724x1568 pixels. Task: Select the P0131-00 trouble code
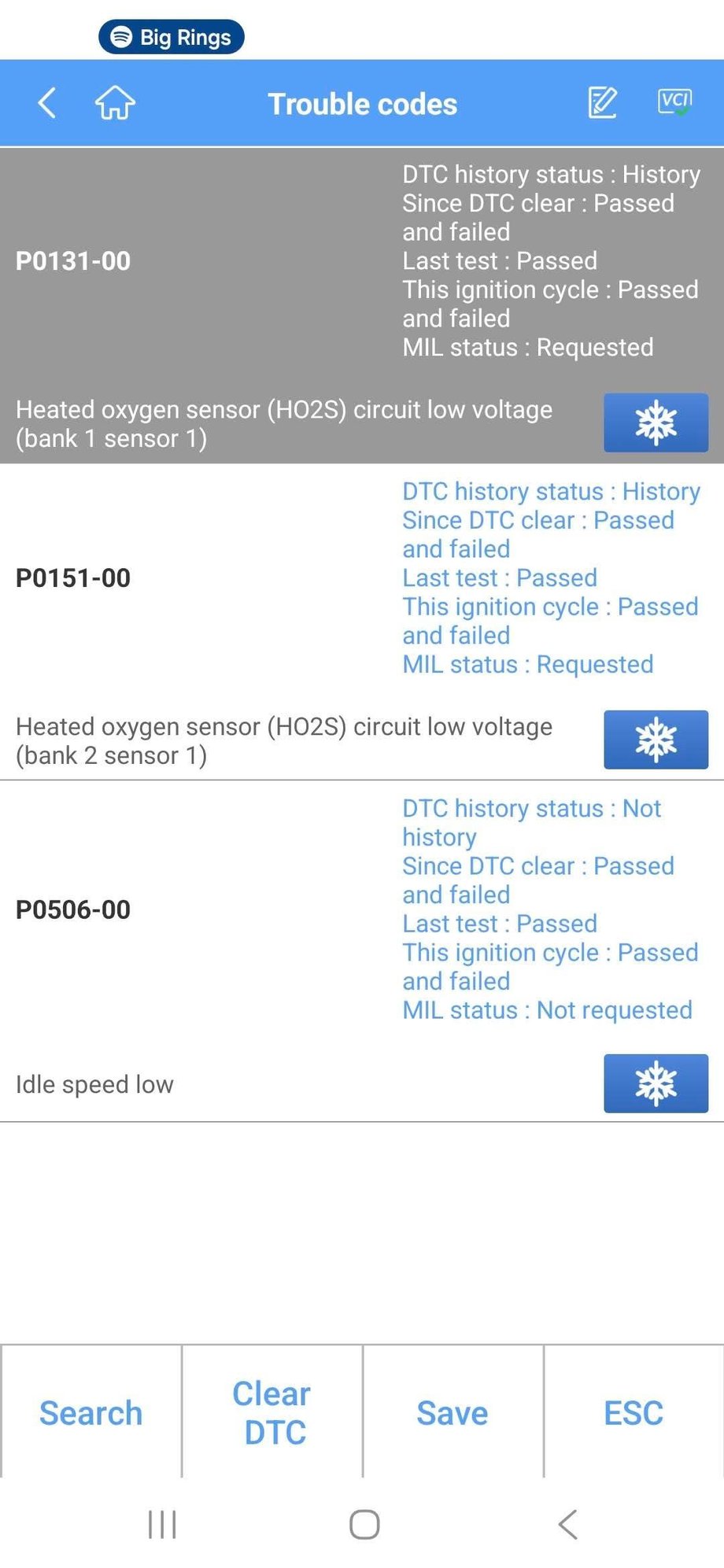73,261
